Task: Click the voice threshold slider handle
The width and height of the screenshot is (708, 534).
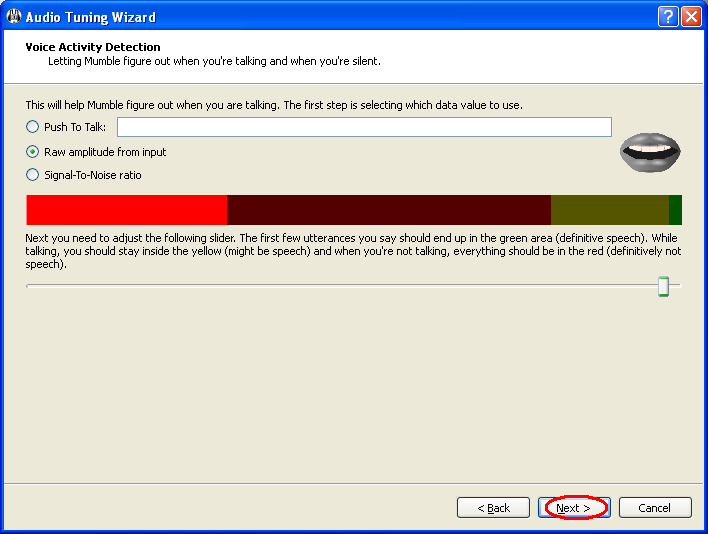Action: click(x=663, y=287)
